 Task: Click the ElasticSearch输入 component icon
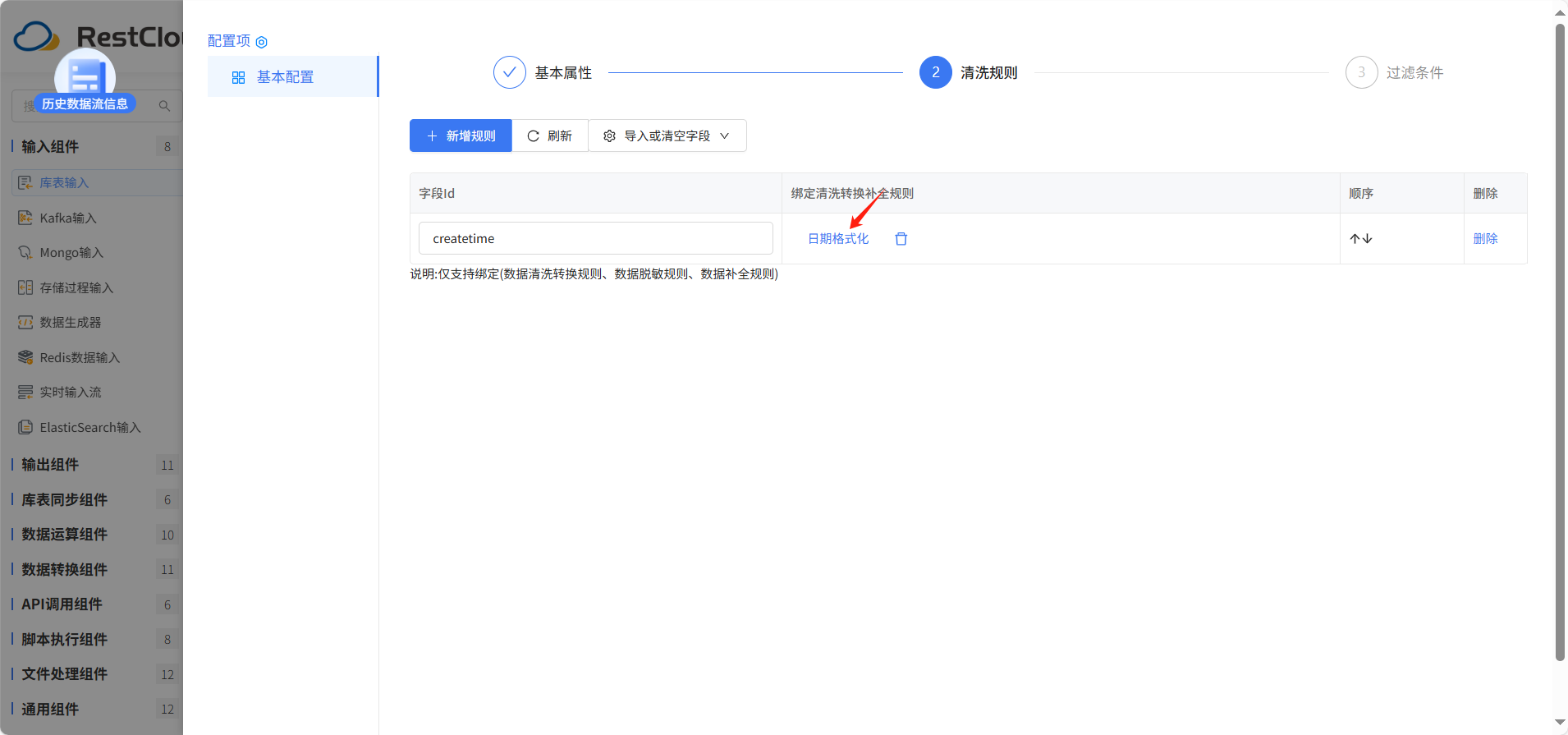coord(25,427)
